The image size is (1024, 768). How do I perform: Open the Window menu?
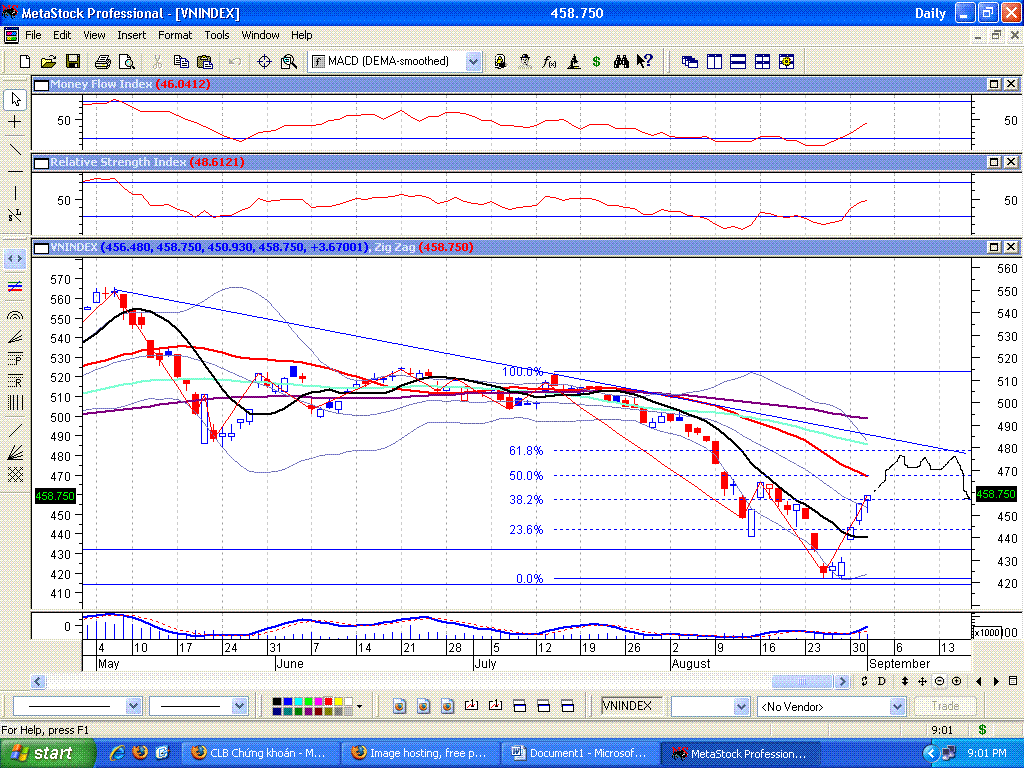point(260,35)
